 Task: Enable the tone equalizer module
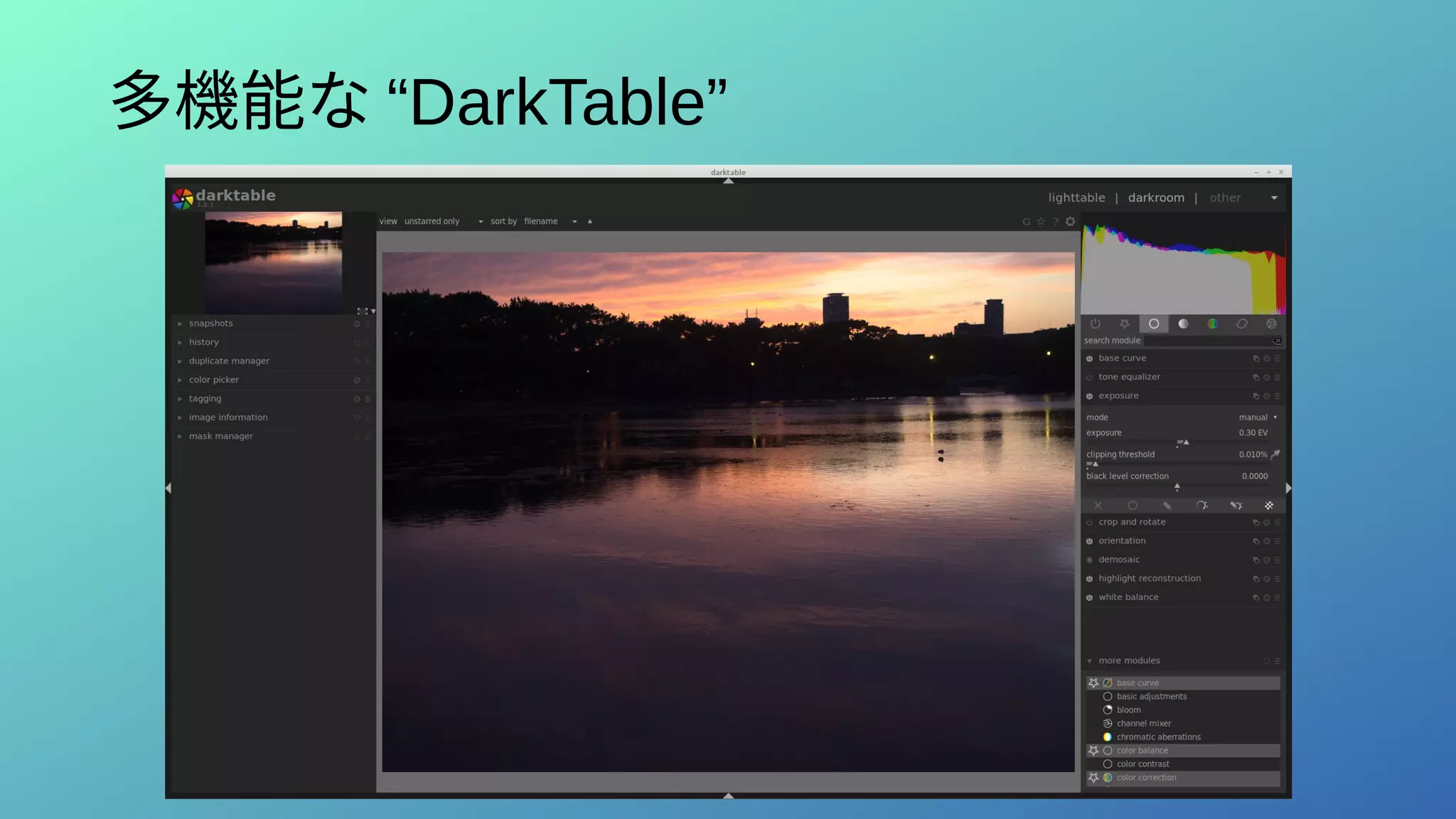[x=1089, y=378]
